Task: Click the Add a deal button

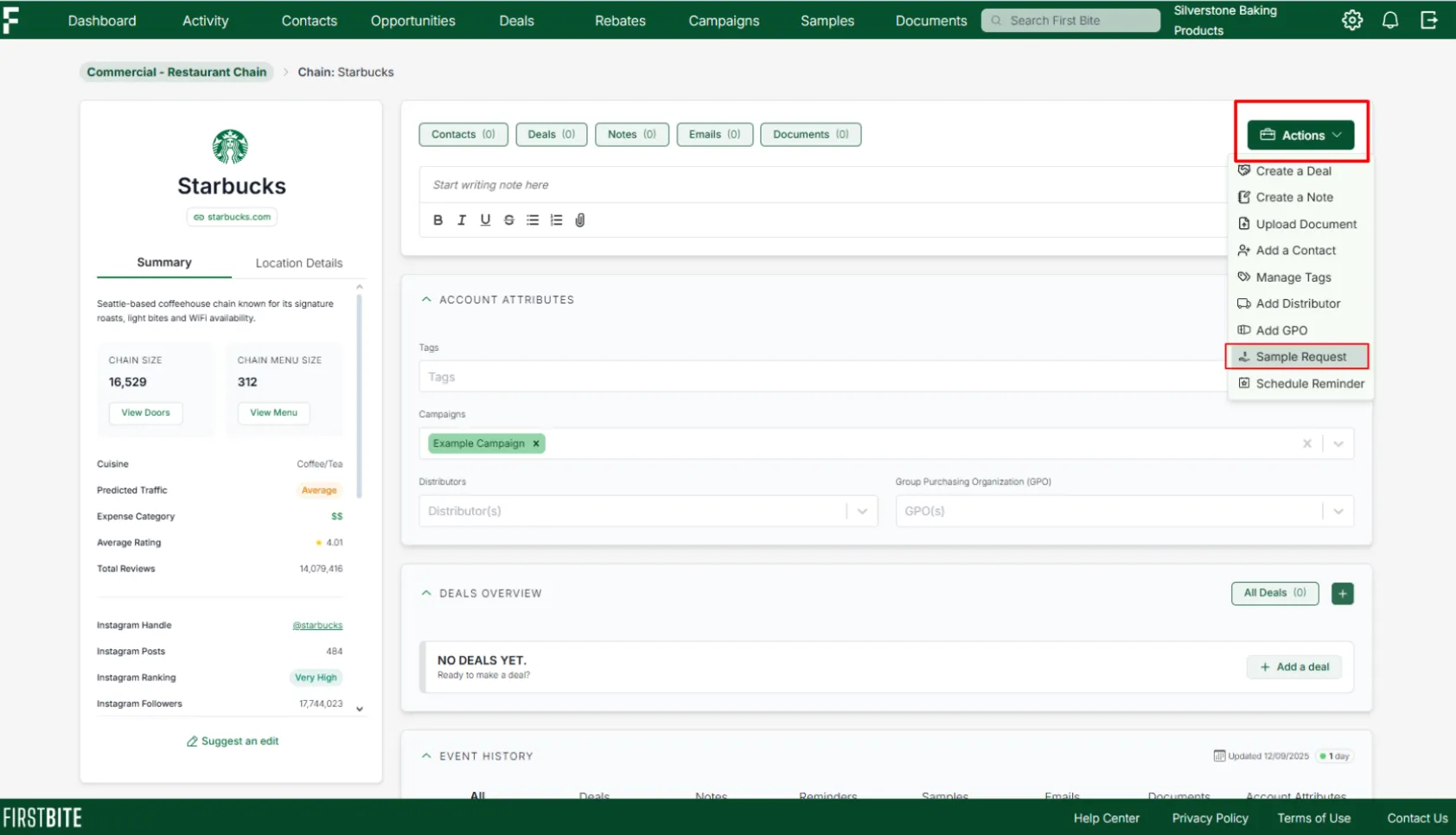Action: click(x=1294, y=667)
